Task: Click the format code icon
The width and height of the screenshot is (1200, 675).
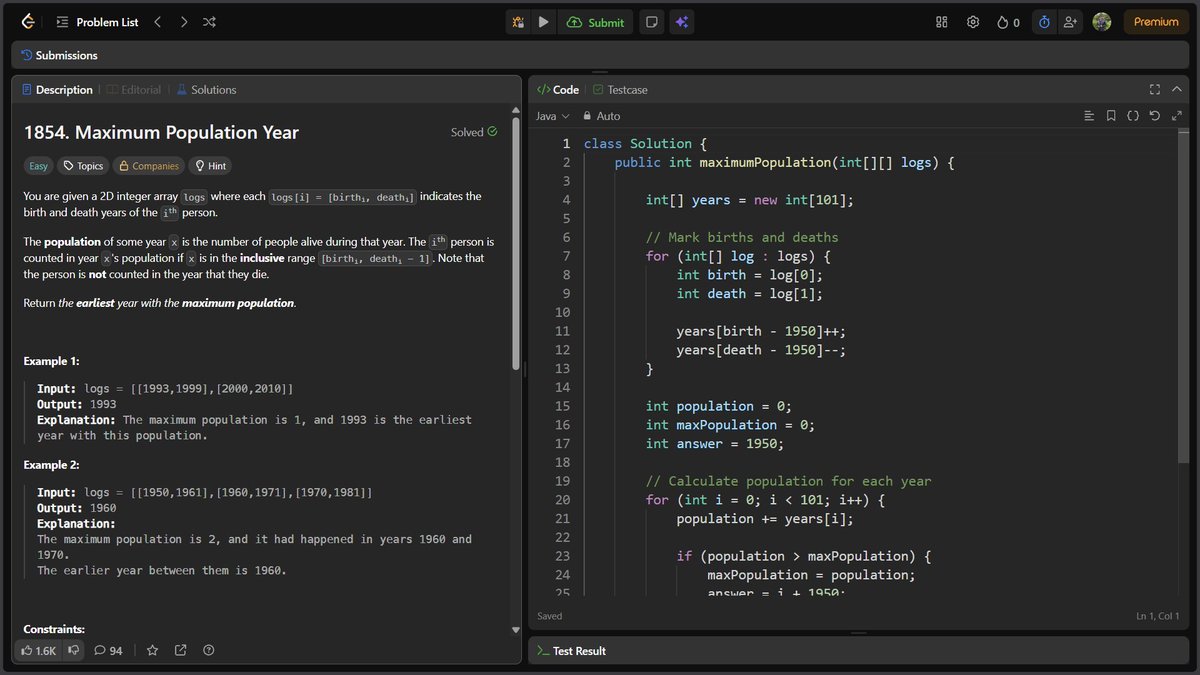Action: [x=1089, y=116]
